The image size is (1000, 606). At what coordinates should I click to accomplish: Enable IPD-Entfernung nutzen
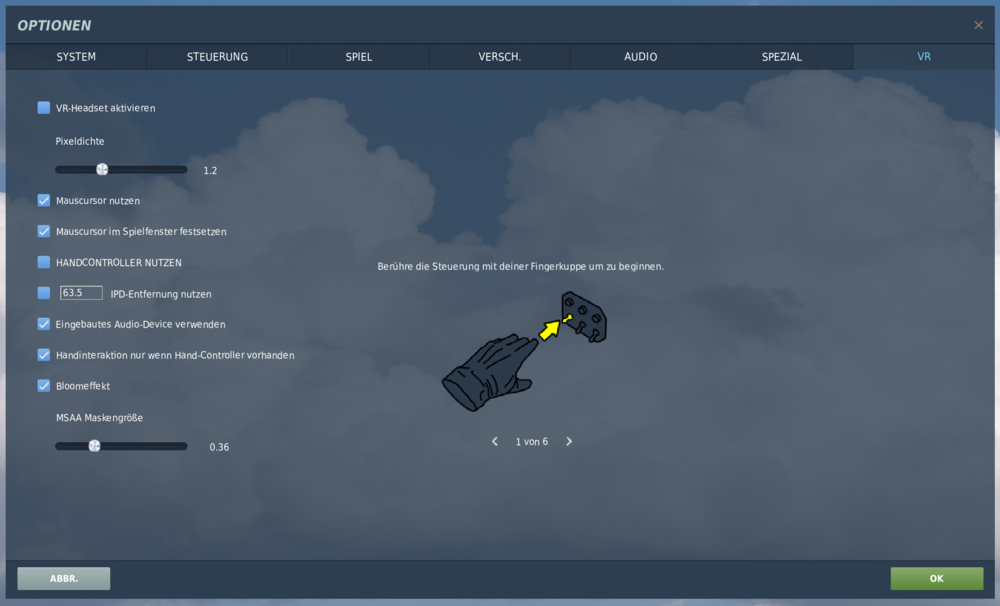(x=43, y=293)
